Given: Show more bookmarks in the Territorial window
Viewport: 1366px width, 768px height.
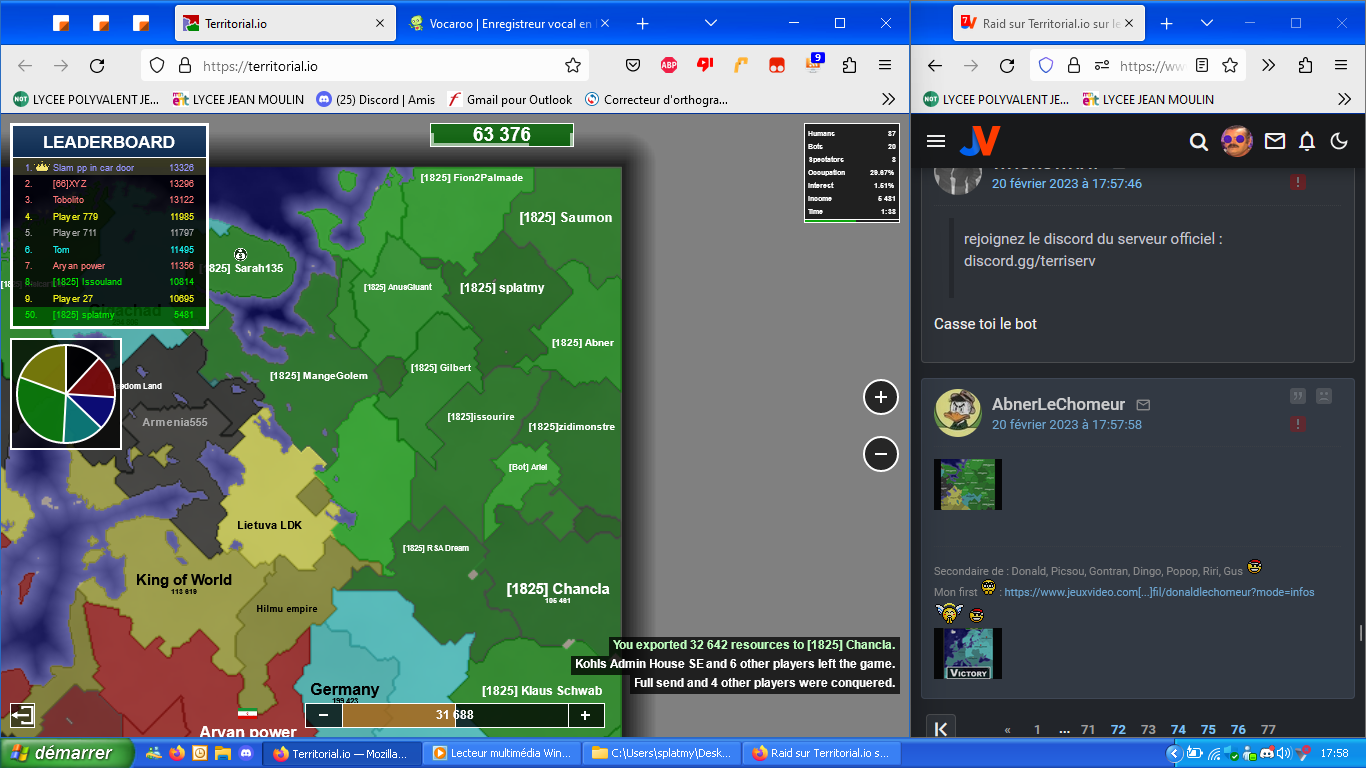Looking at the screenshot, I should [x=888, y=99].
